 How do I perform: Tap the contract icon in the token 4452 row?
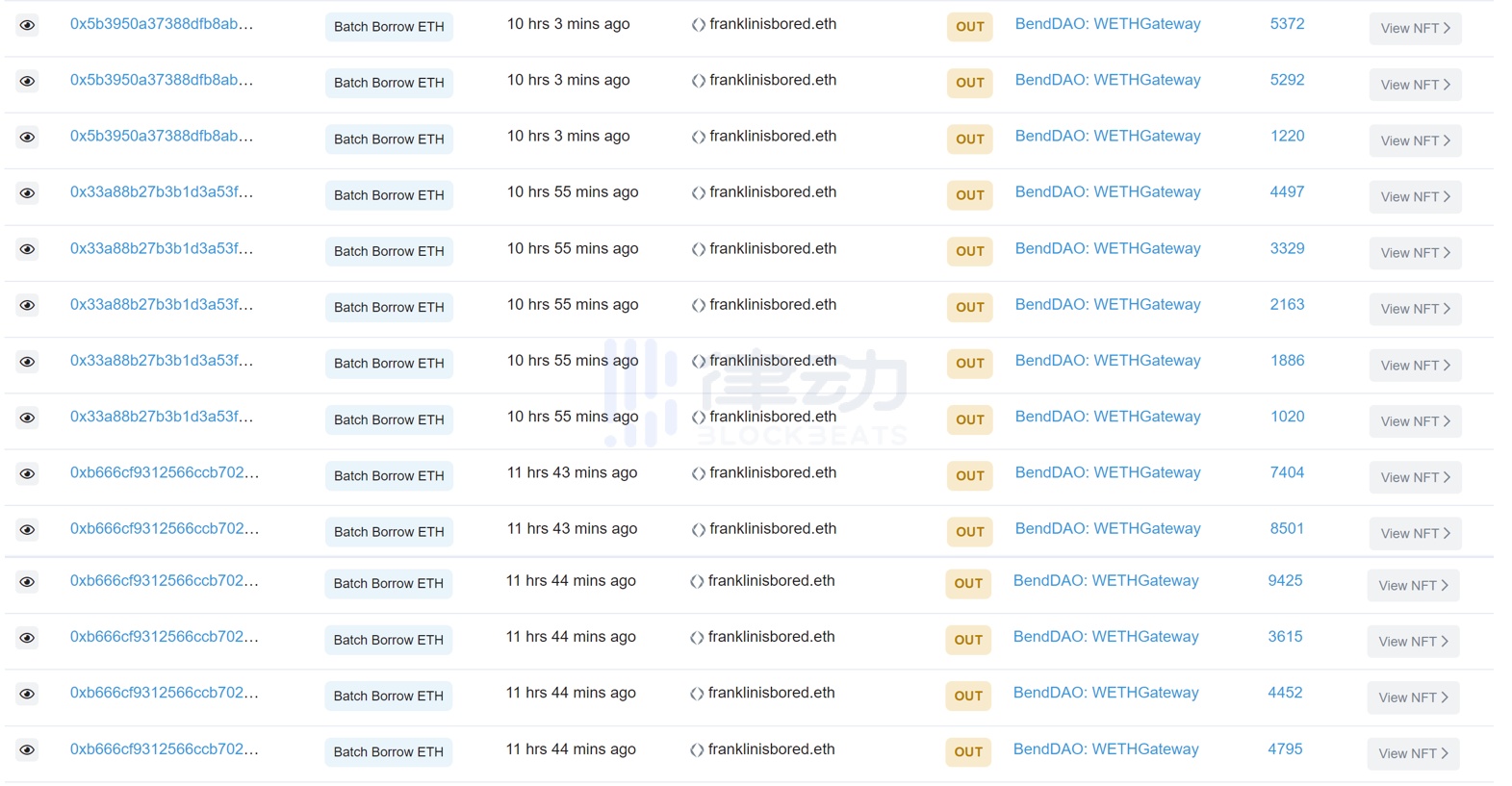click(x=697, y=694)
